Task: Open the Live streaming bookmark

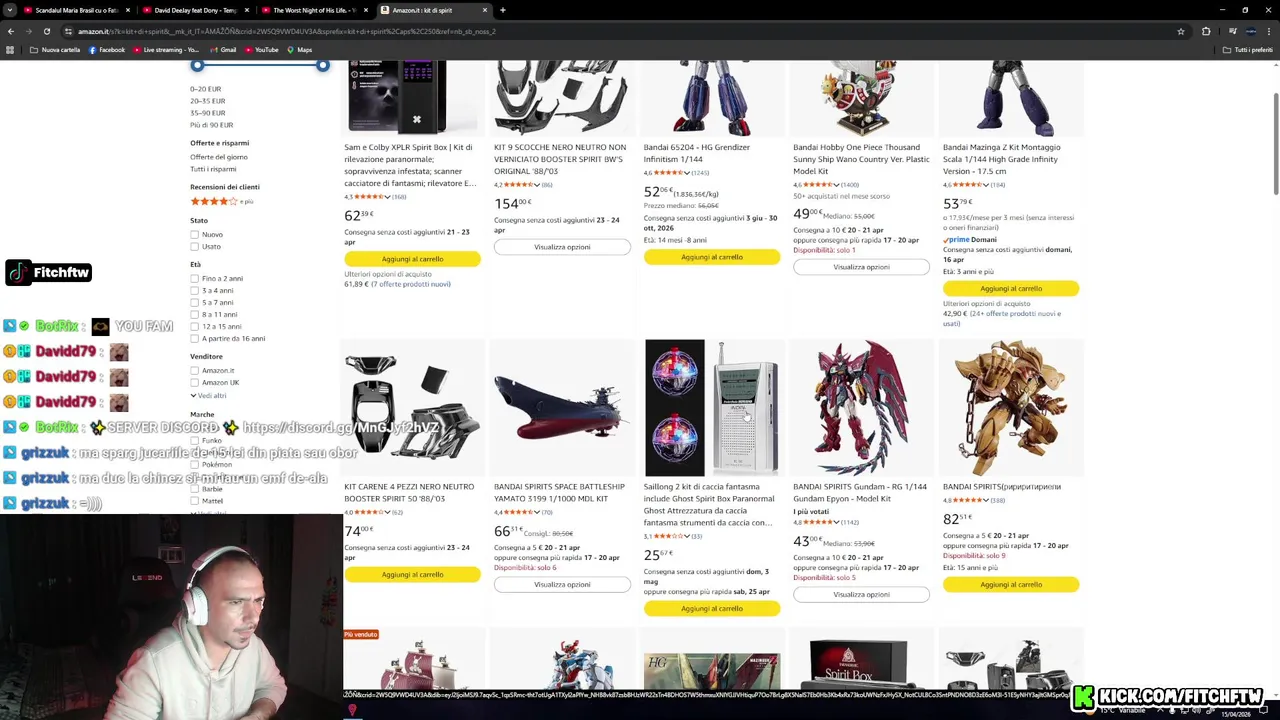Action: [166, 50]
